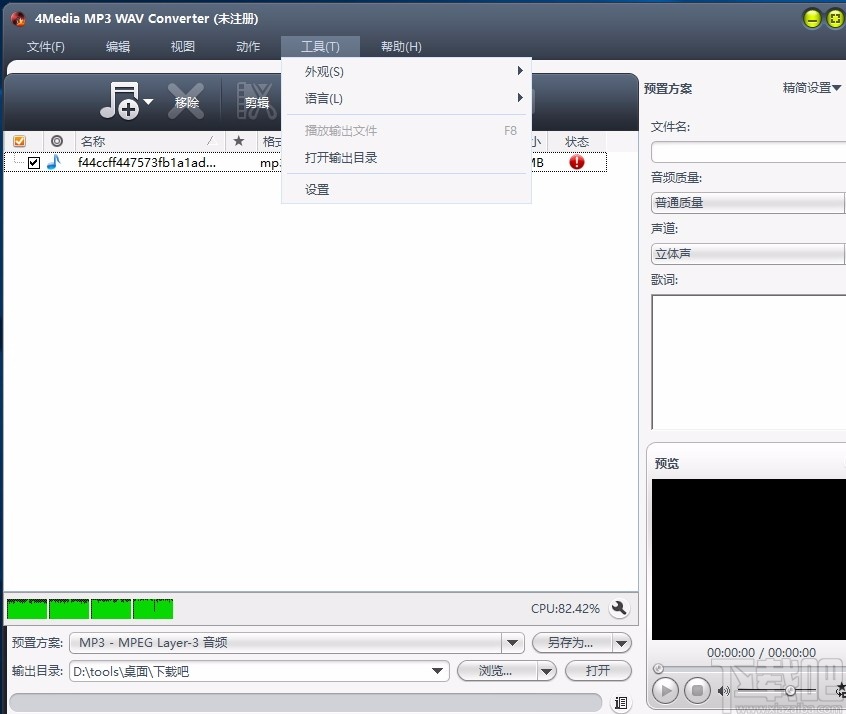Open settings via the wrench icon near CPU

pos(620,608)
